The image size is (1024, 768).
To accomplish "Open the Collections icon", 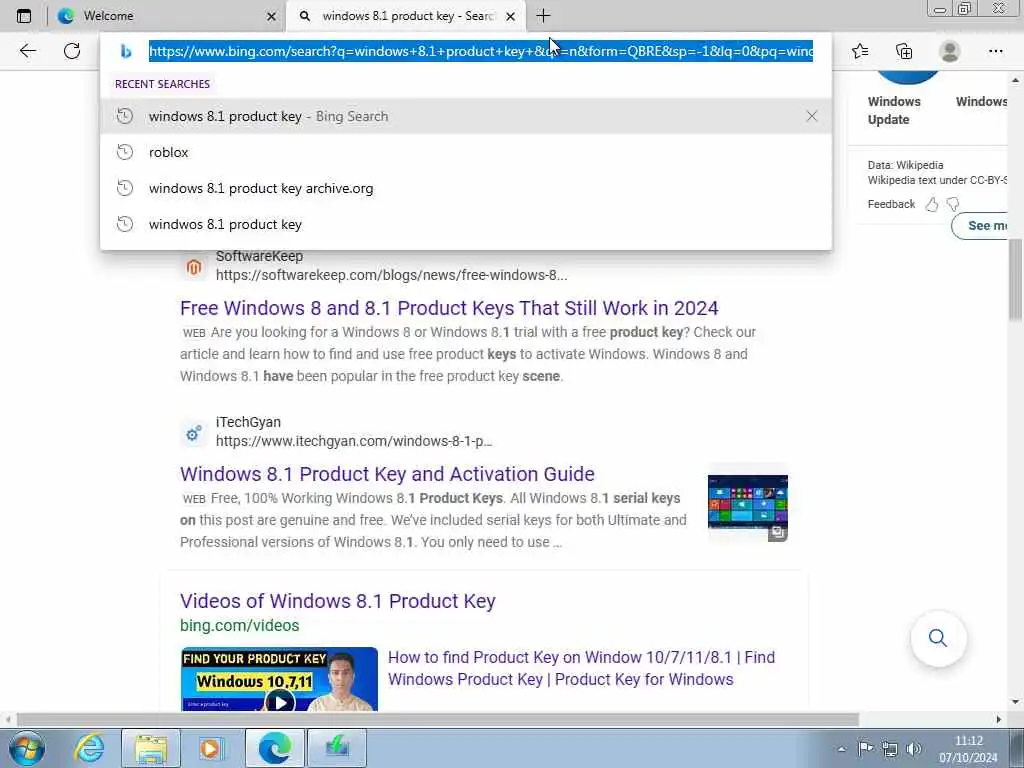I will tap(904, 51).
